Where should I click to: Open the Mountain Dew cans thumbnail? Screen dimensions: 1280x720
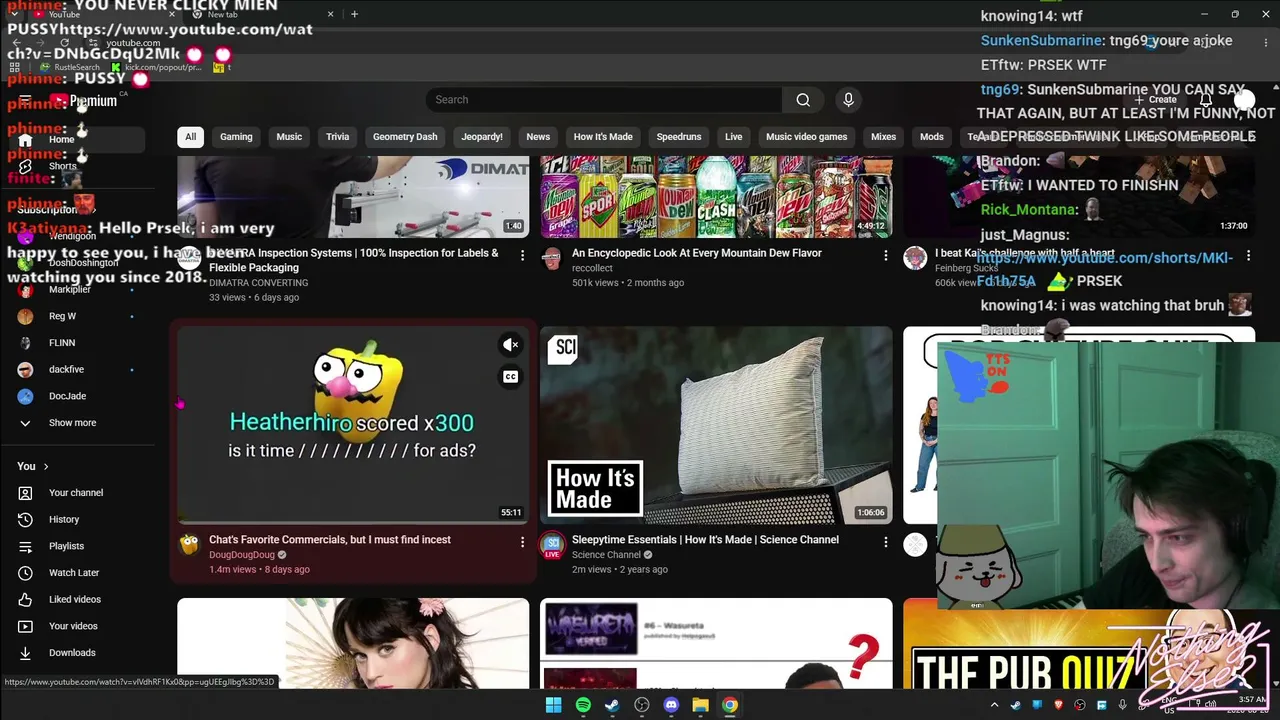[716, 197]
